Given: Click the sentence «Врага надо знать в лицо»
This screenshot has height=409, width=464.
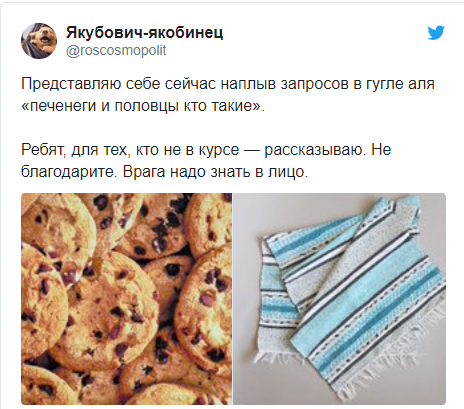Looking at the screenshot, I should coord(215,172).
